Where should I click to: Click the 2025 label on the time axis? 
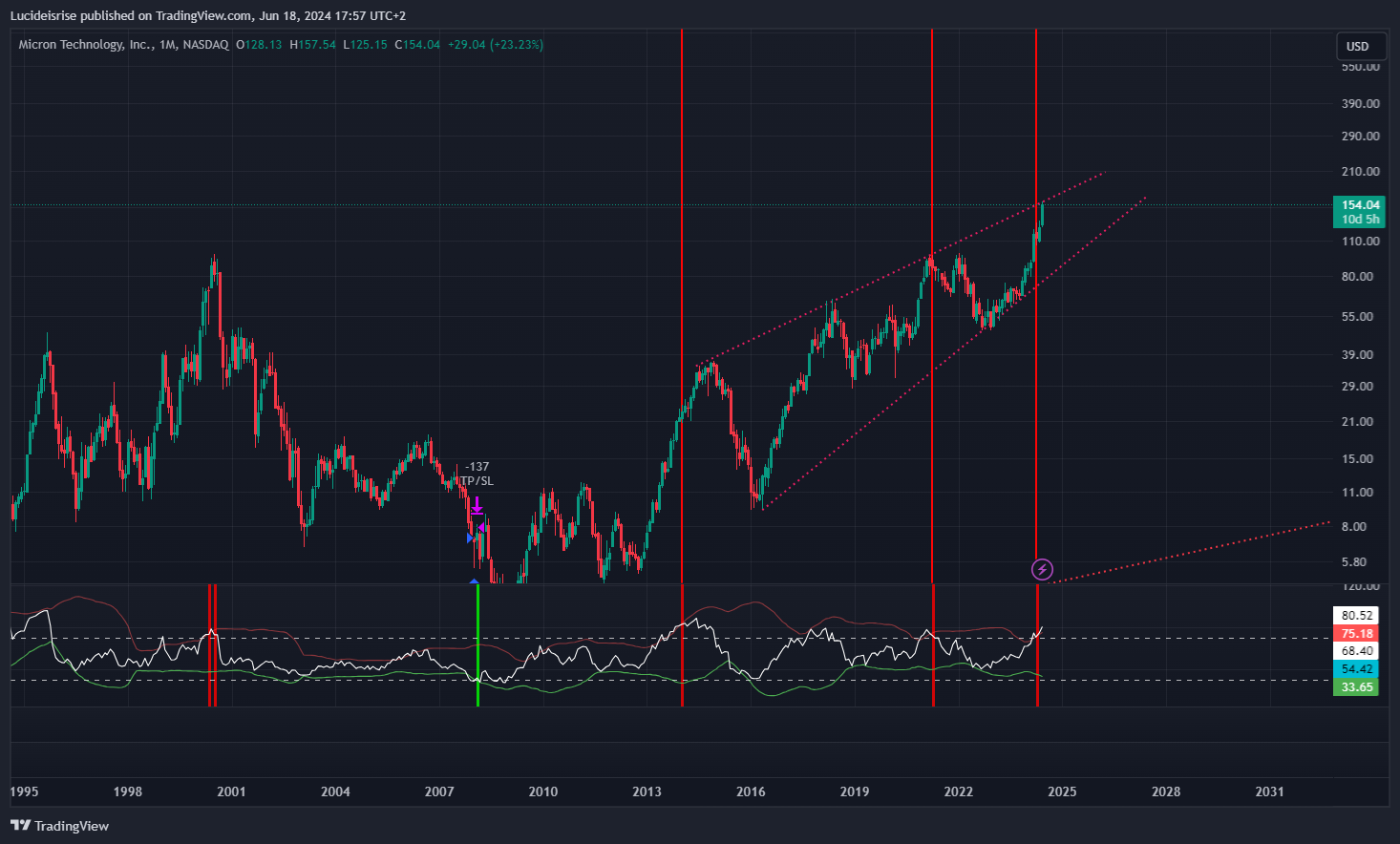click(x=1062, y=791)
